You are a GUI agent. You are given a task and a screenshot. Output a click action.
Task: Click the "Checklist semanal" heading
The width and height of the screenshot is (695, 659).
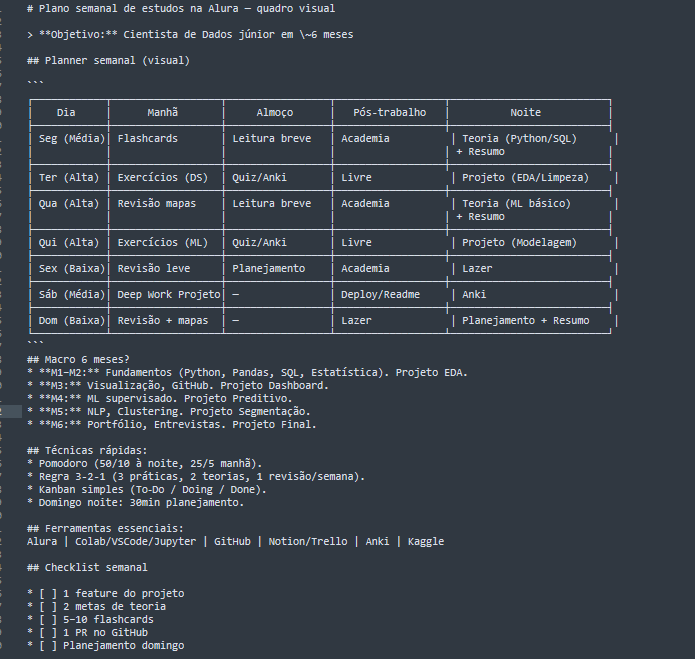tap(87, 567)
